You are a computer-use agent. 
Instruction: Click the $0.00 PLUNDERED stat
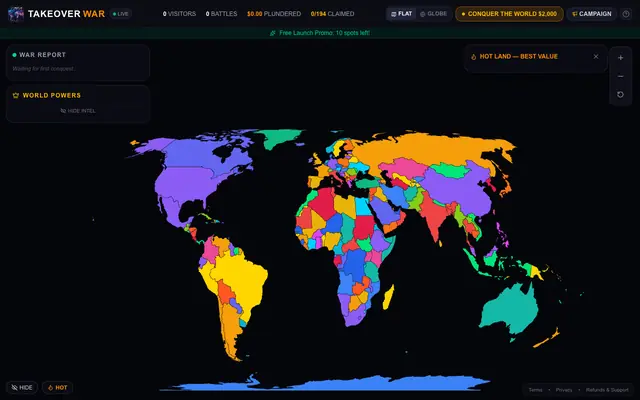[274, 14]
